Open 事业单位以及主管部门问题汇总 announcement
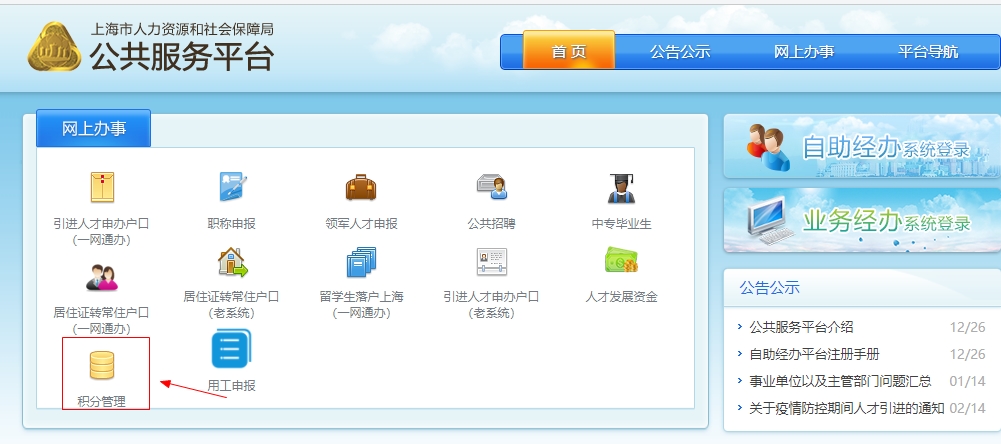This screenshot has height=444, width=1001. click(841, 381)
